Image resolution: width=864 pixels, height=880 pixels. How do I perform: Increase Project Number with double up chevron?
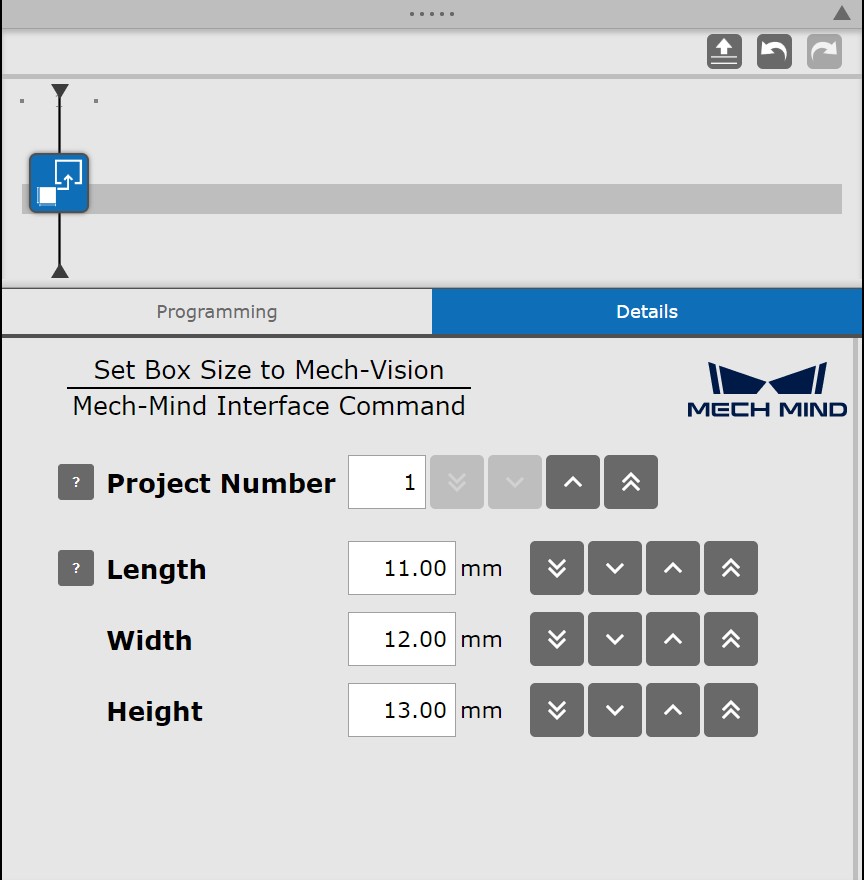coord(631,482)
